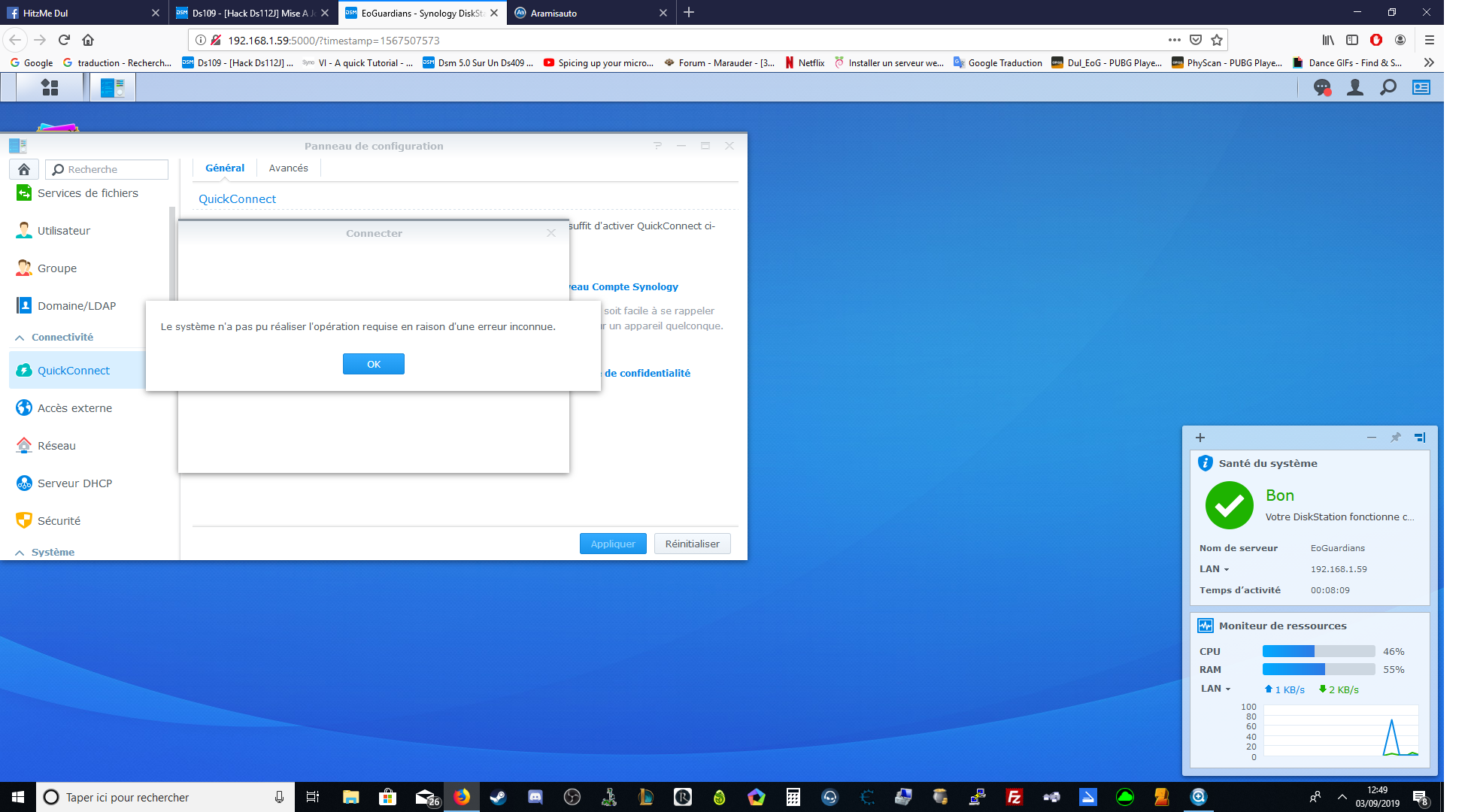Open LAN dropdown in resource monitor
The width and height of the screenshot is (1474, 812).
(1215, 689)
